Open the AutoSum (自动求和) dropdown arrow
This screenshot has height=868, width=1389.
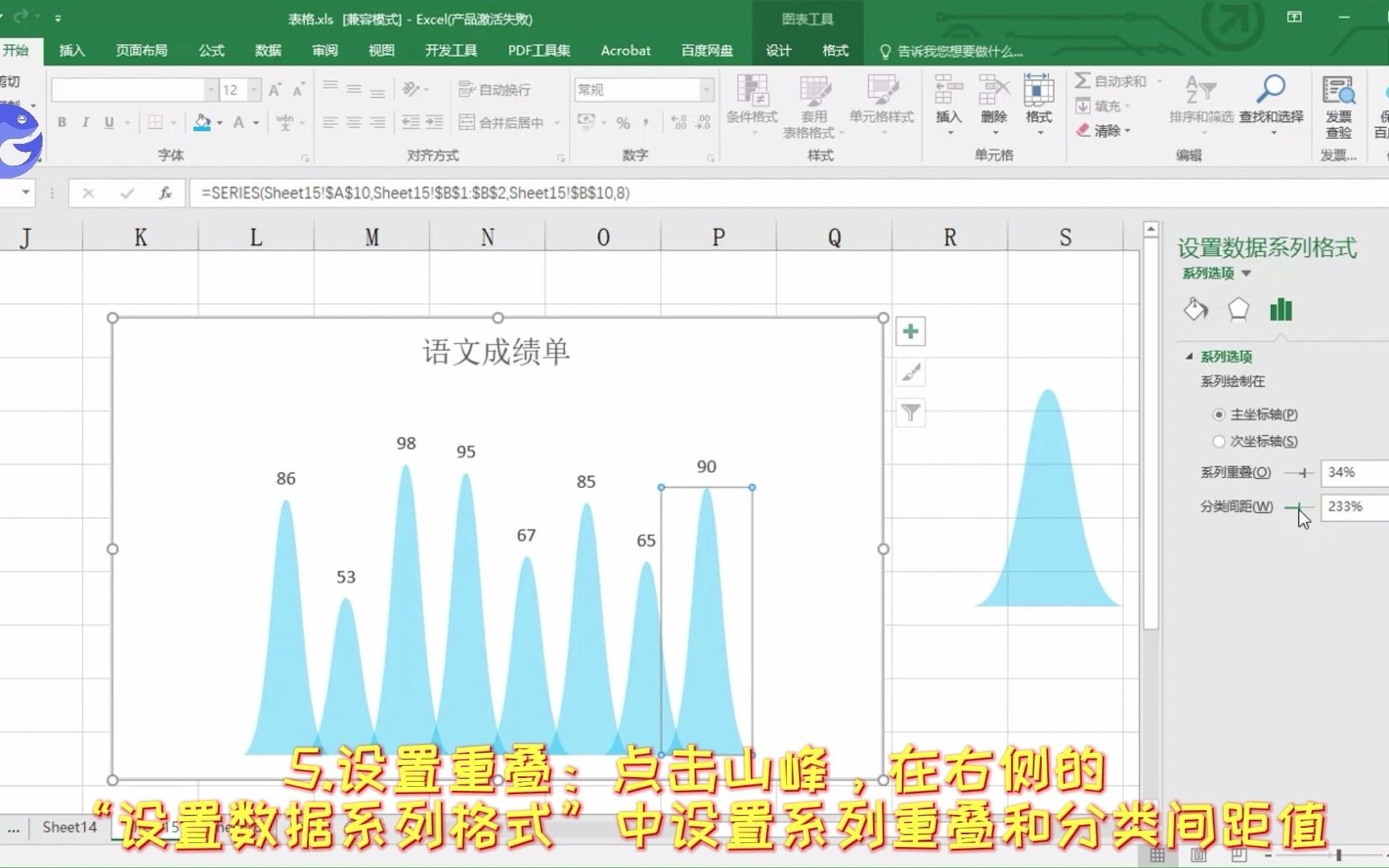tap(1160, 81)
